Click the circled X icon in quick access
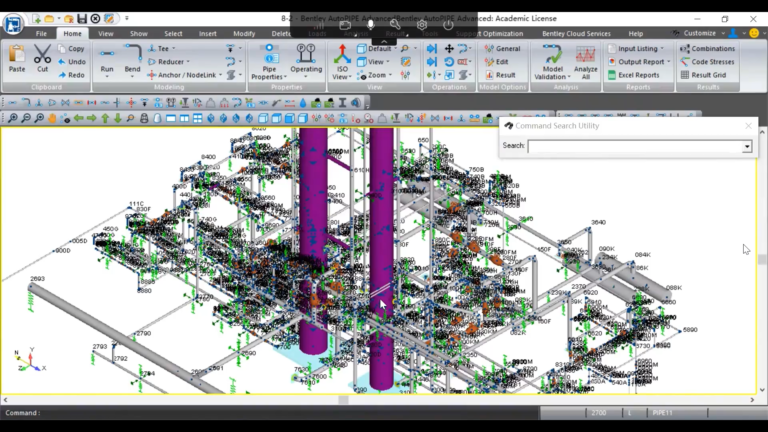 (96, 19)
